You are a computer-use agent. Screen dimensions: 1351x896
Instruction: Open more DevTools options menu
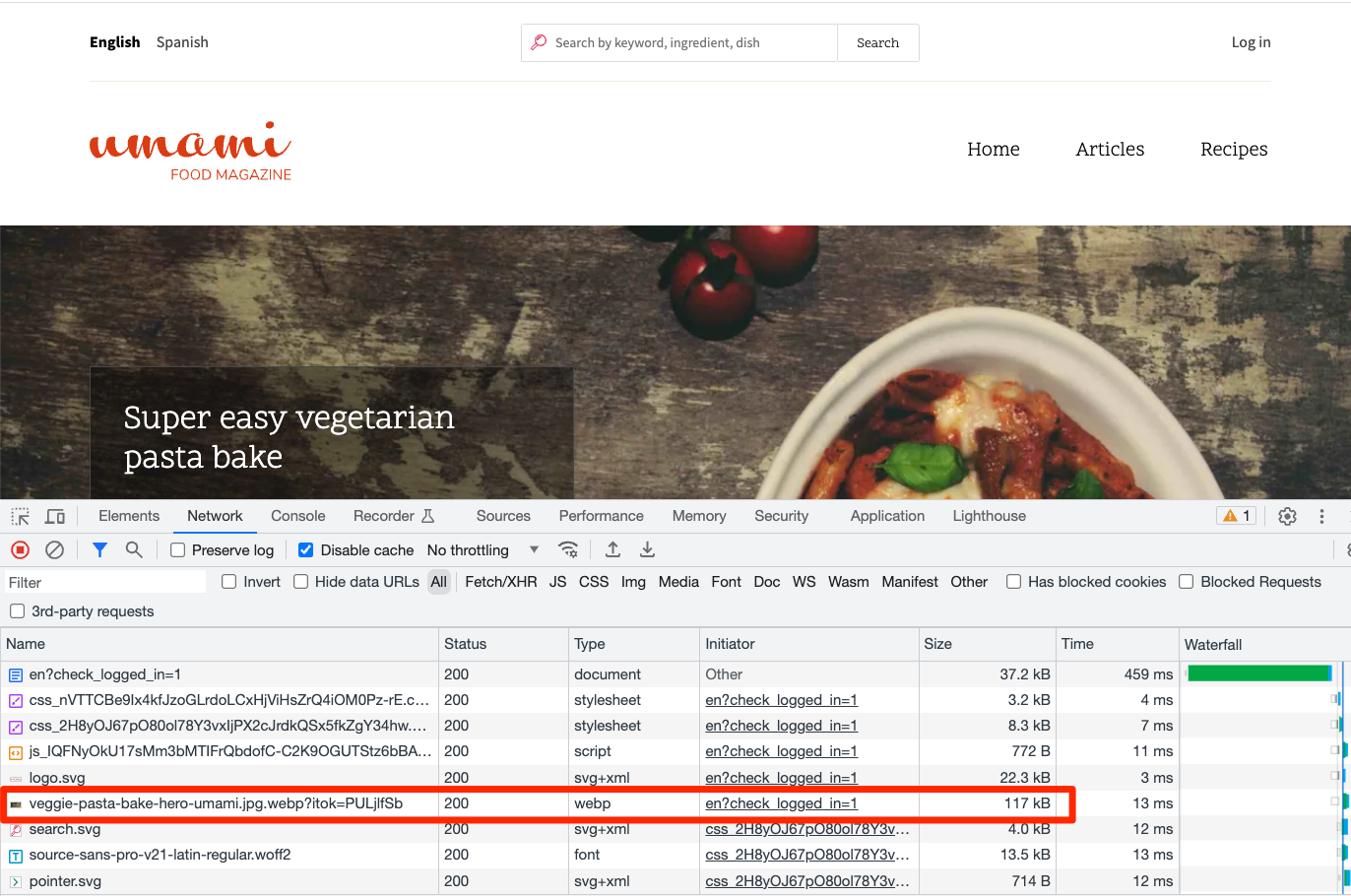[1322, 515]
